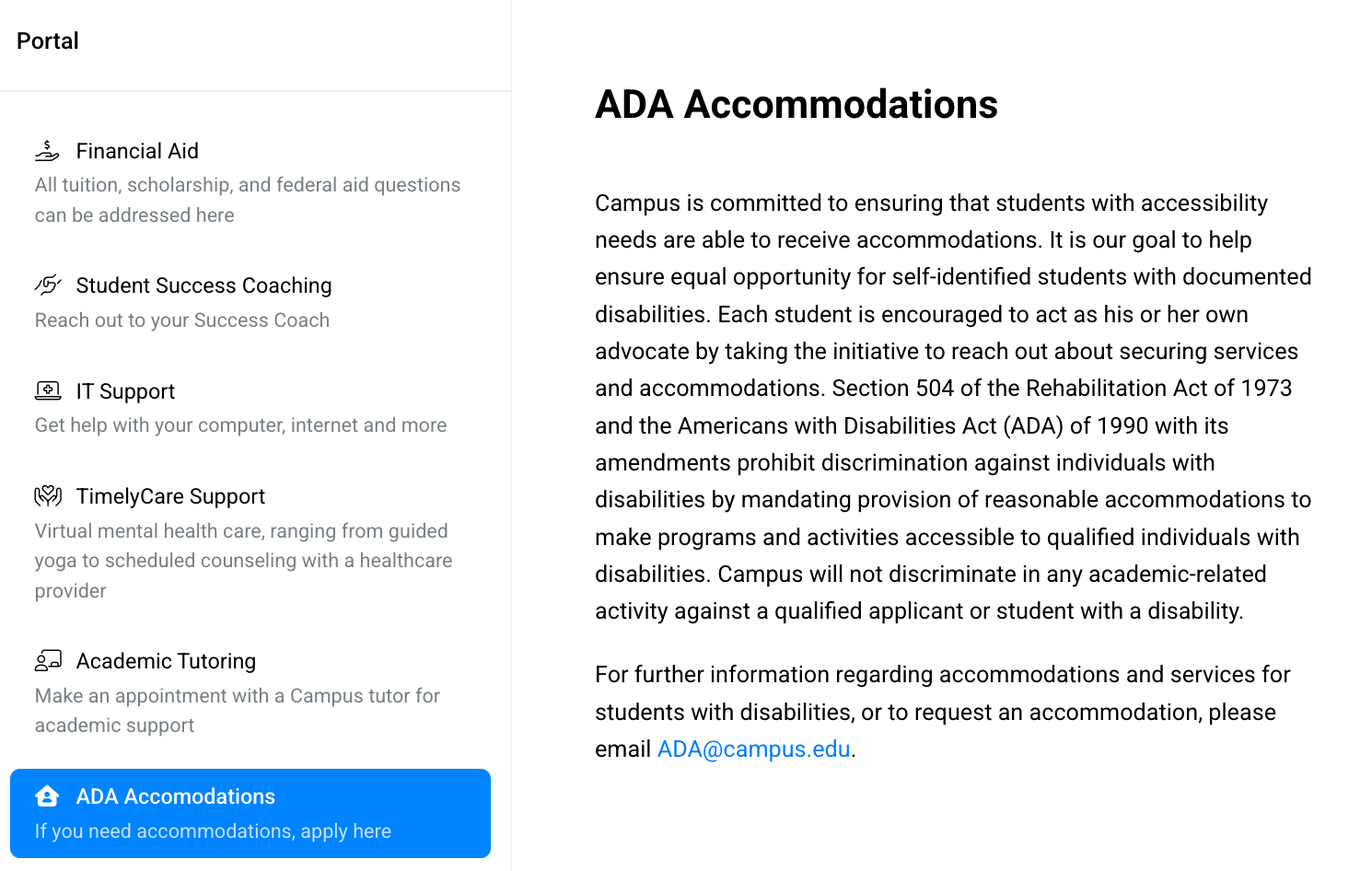Open TimelyCare Support from the sidebar
Screen dimensions: 1372x871
(x=170, y=496)
